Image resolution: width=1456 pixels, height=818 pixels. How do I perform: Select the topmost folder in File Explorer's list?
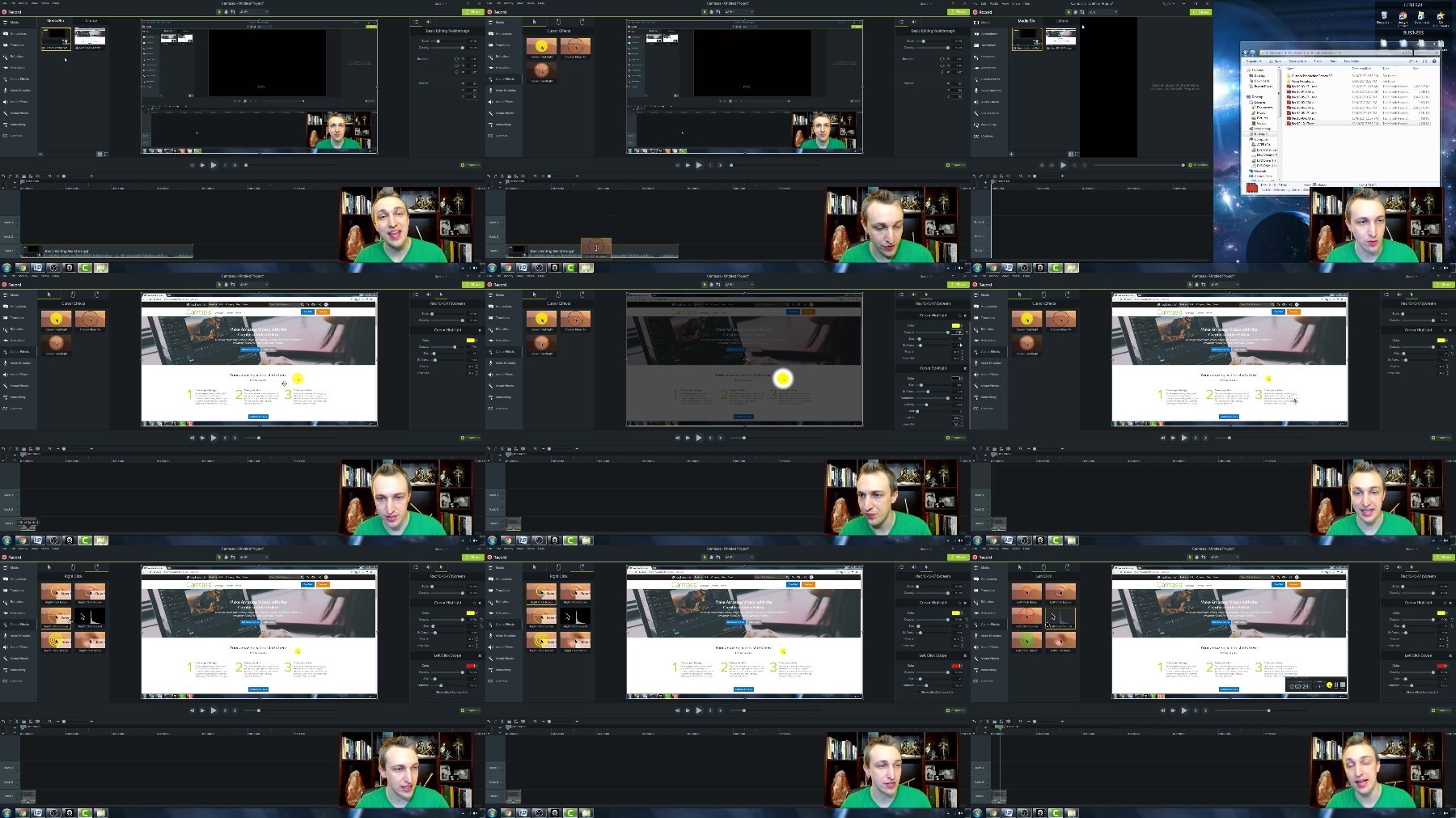[x=1312, y=75]
